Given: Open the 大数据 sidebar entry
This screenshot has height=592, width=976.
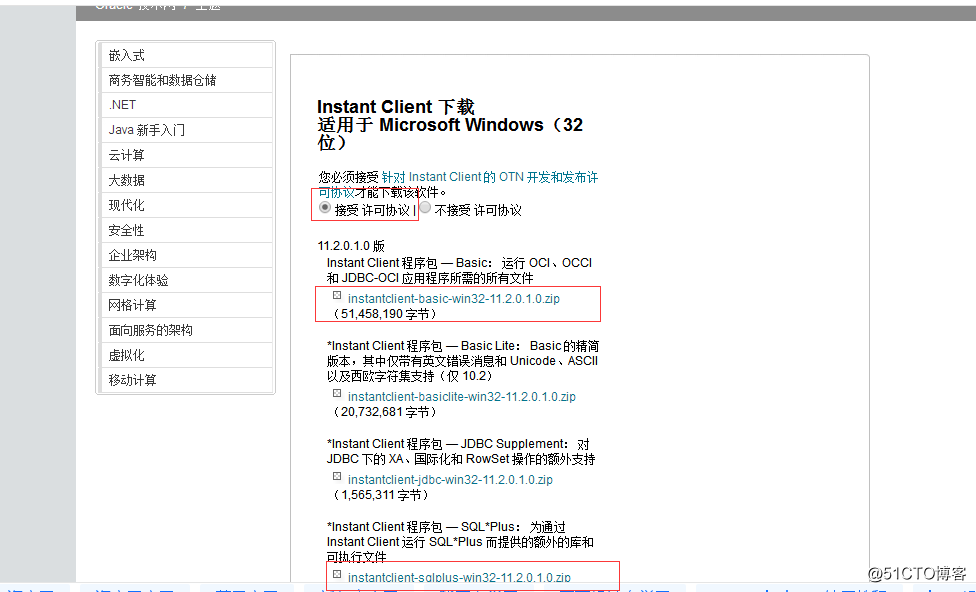Looking at the screenshot, I should tap(185, 180).
